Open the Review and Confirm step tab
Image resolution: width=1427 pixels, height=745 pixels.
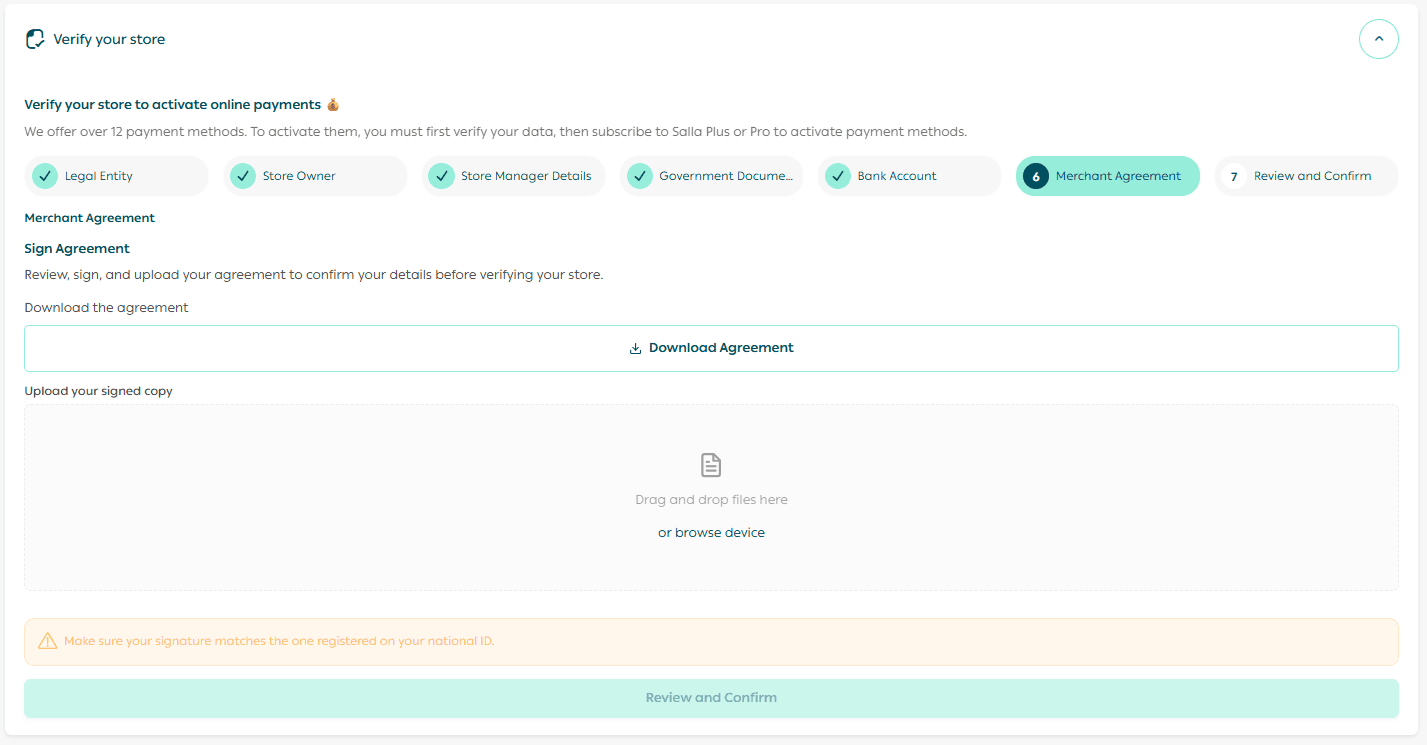coord(1312,176)
